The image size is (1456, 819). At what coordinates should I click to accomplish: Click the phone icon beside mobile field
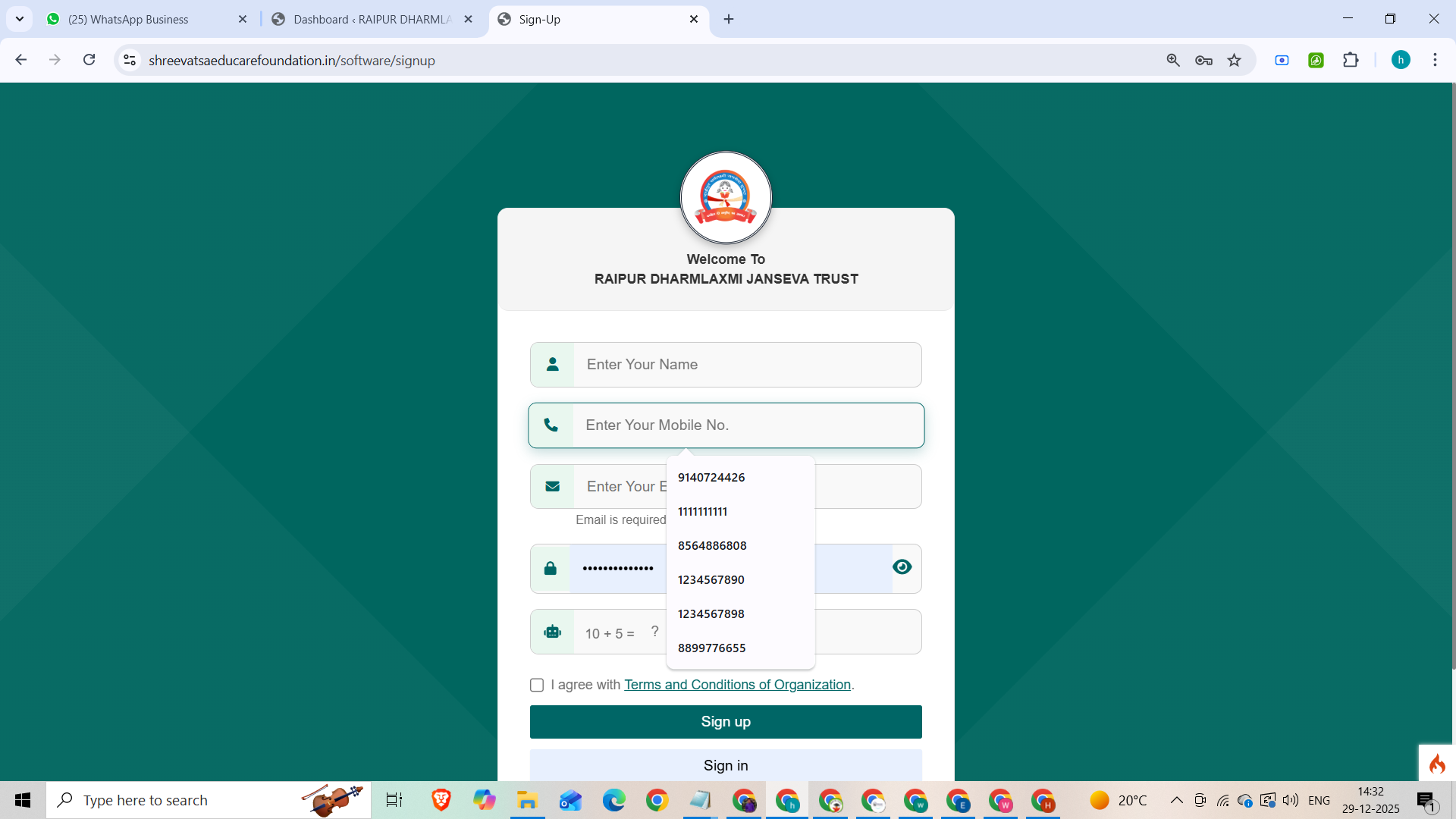(551, 425)
